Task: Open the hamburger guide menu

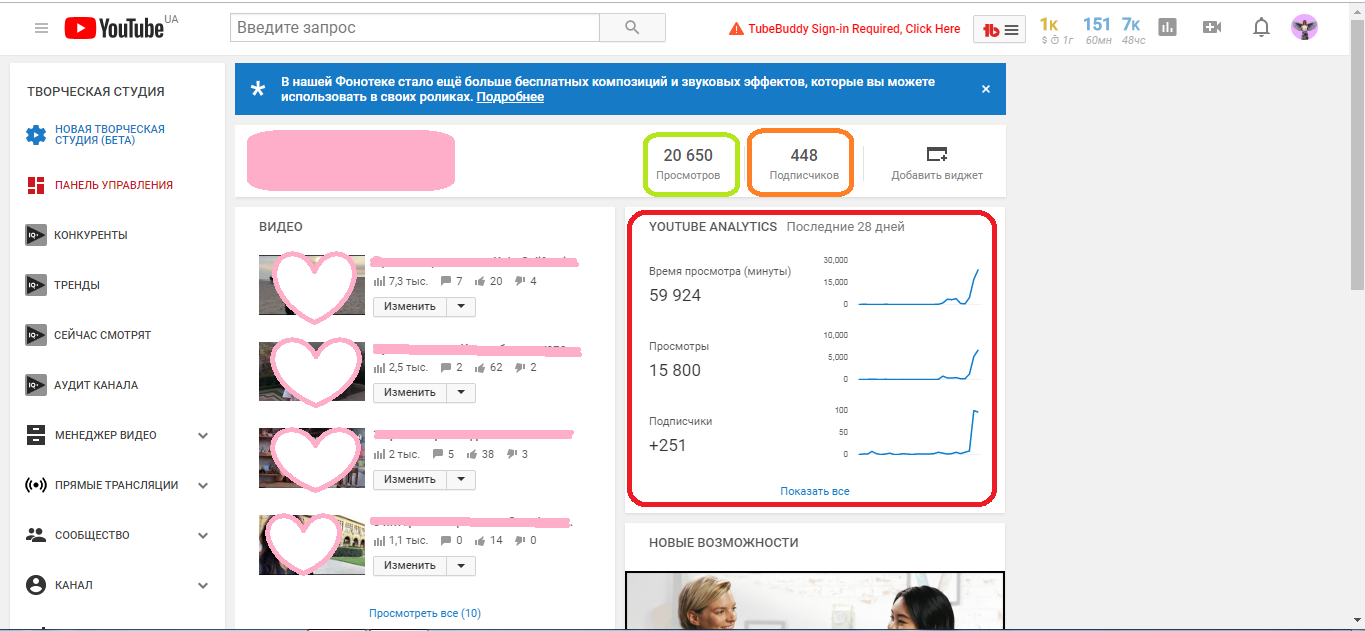Action: point(41,28)
